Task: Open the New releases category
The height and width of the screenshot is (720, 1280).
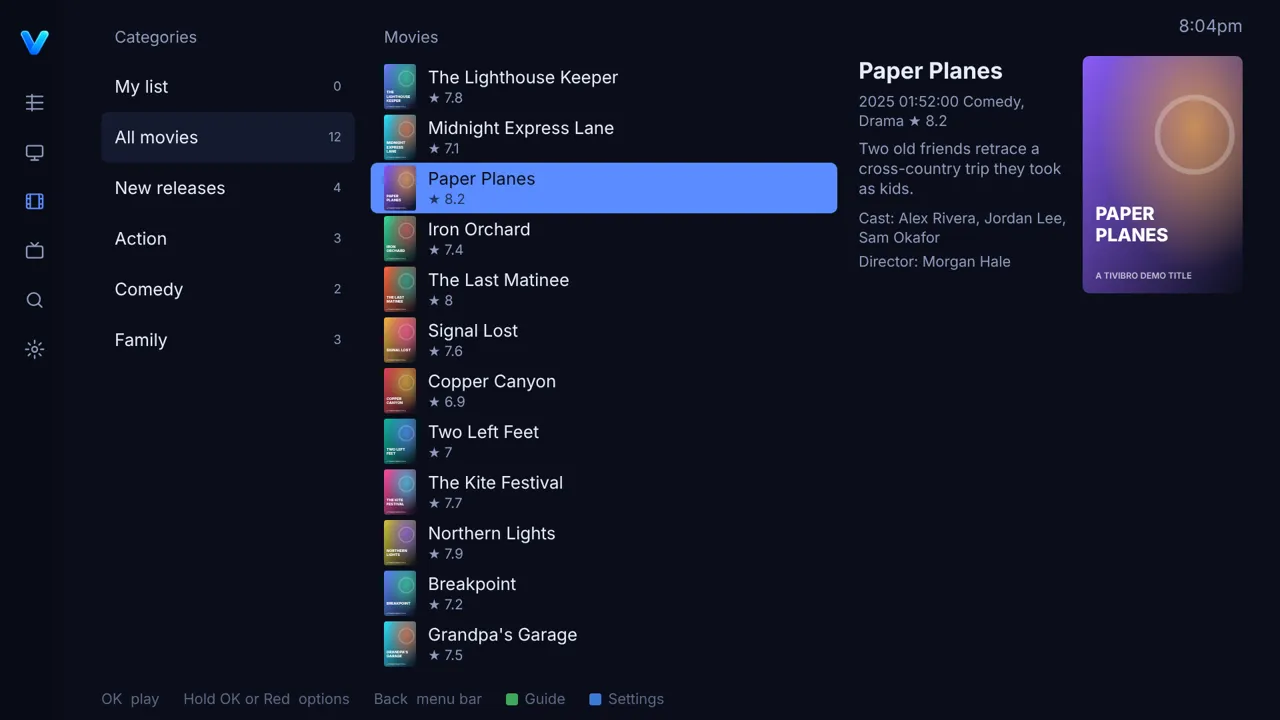Action: (228, 188)
